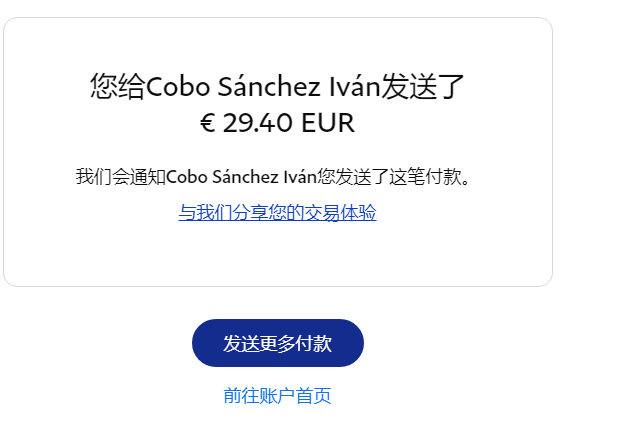The image size is (622, 447).
Task: Click the 首页 characters in the bottom link
Action: coord(313,396)
